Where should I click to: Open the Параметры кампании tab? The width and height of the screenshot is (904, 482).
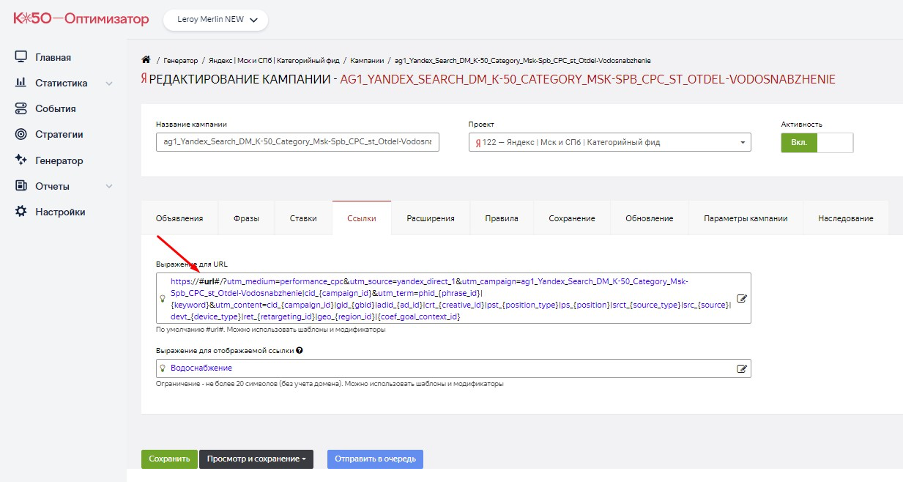745,219
